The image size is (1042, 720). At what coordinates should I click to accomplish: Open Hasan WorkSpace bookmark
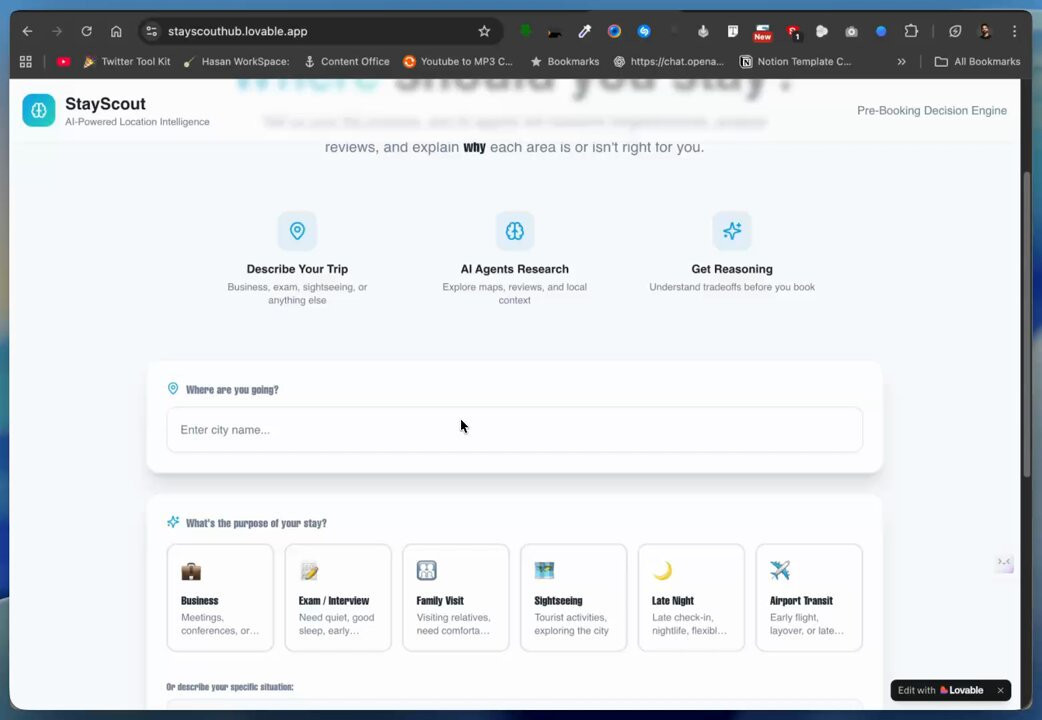pyautogui.click(x=237, y=62)
